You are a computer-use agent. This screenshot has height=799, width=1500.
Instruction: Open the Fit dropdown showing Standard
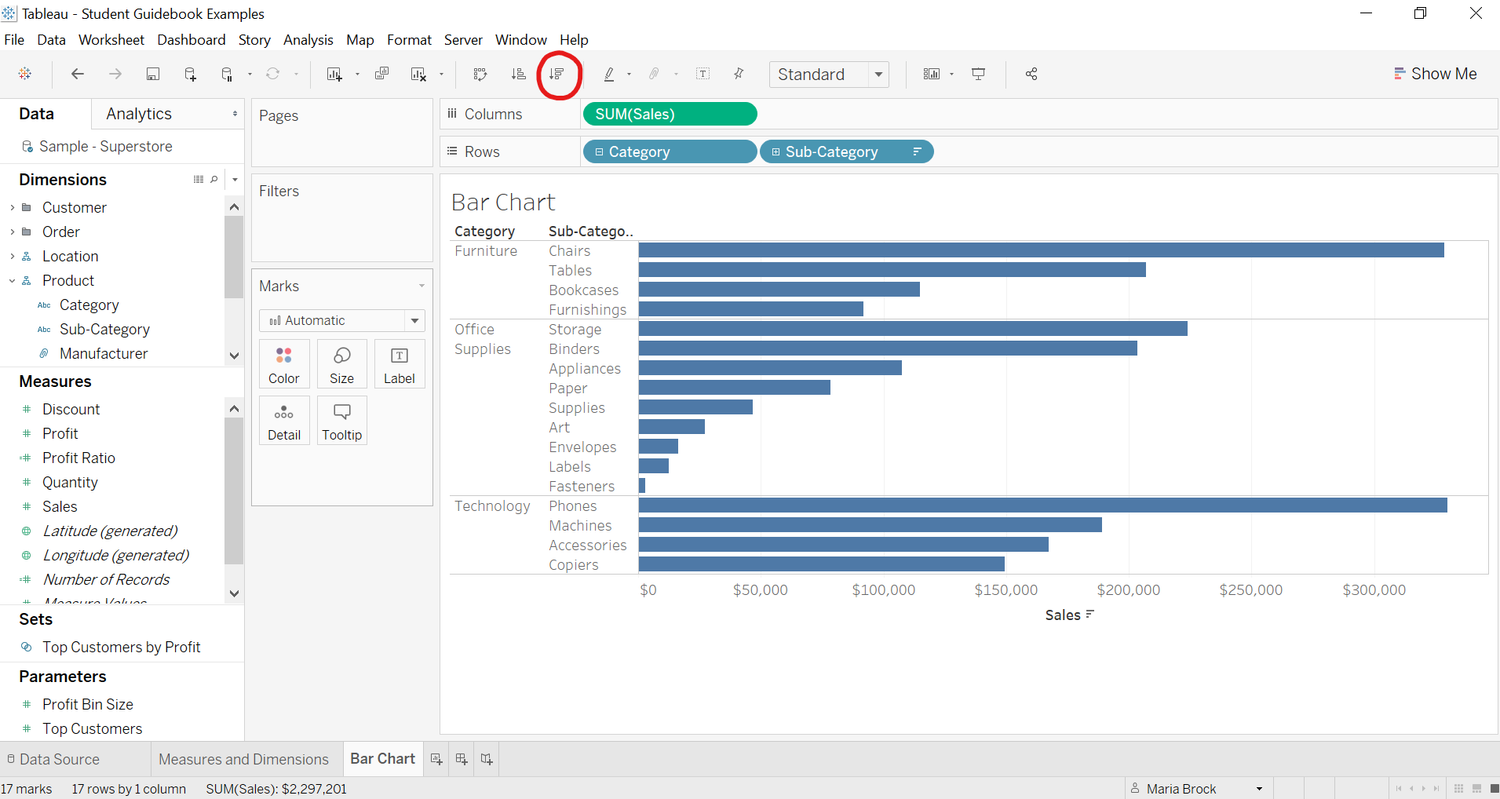(x=828, y=73)
